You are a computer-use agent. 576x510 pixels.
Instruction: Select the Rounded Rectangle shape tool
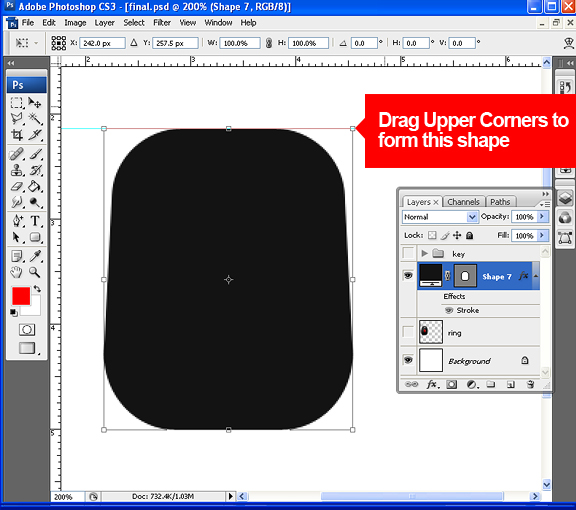[x=35, y=237]
